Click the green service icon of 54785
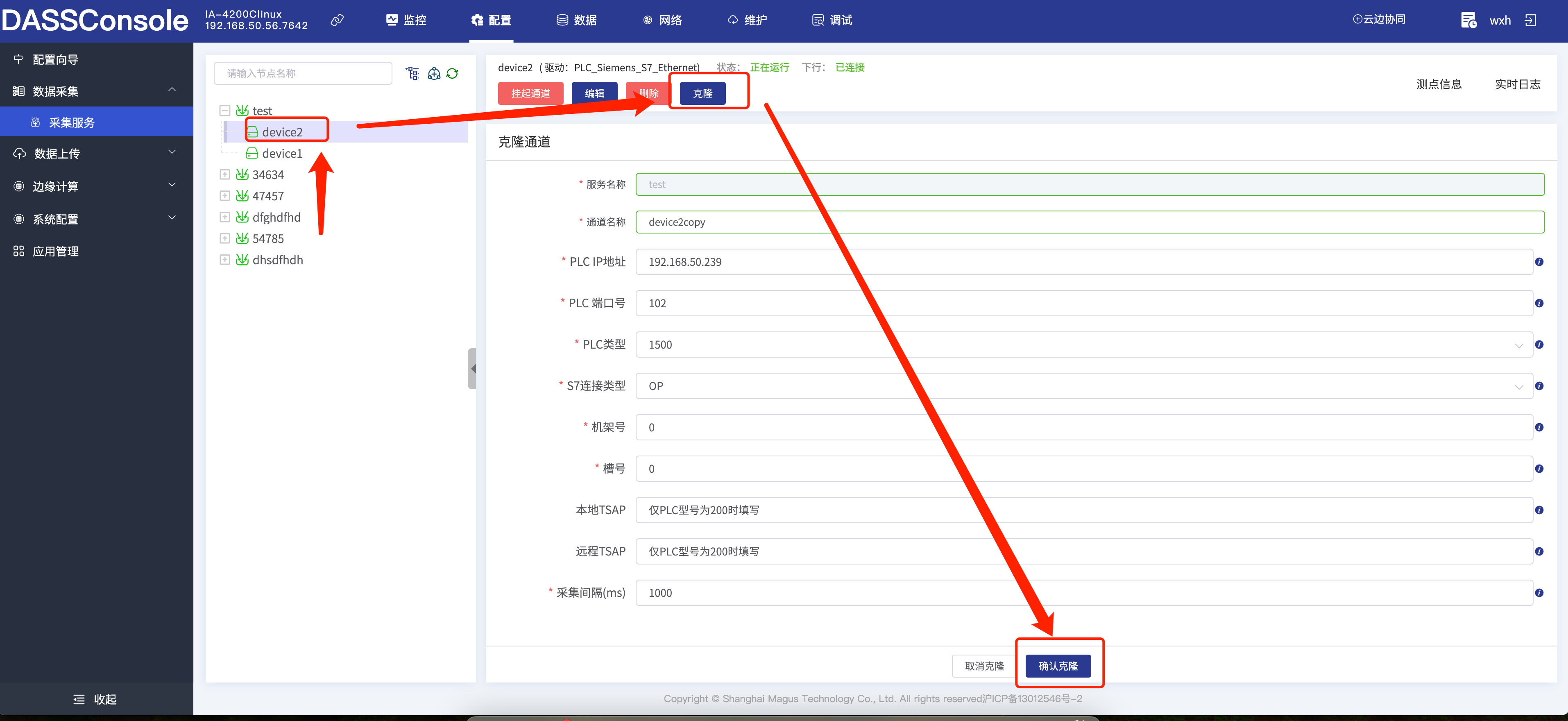1568x721 pixels. click(x=242, y=238)
